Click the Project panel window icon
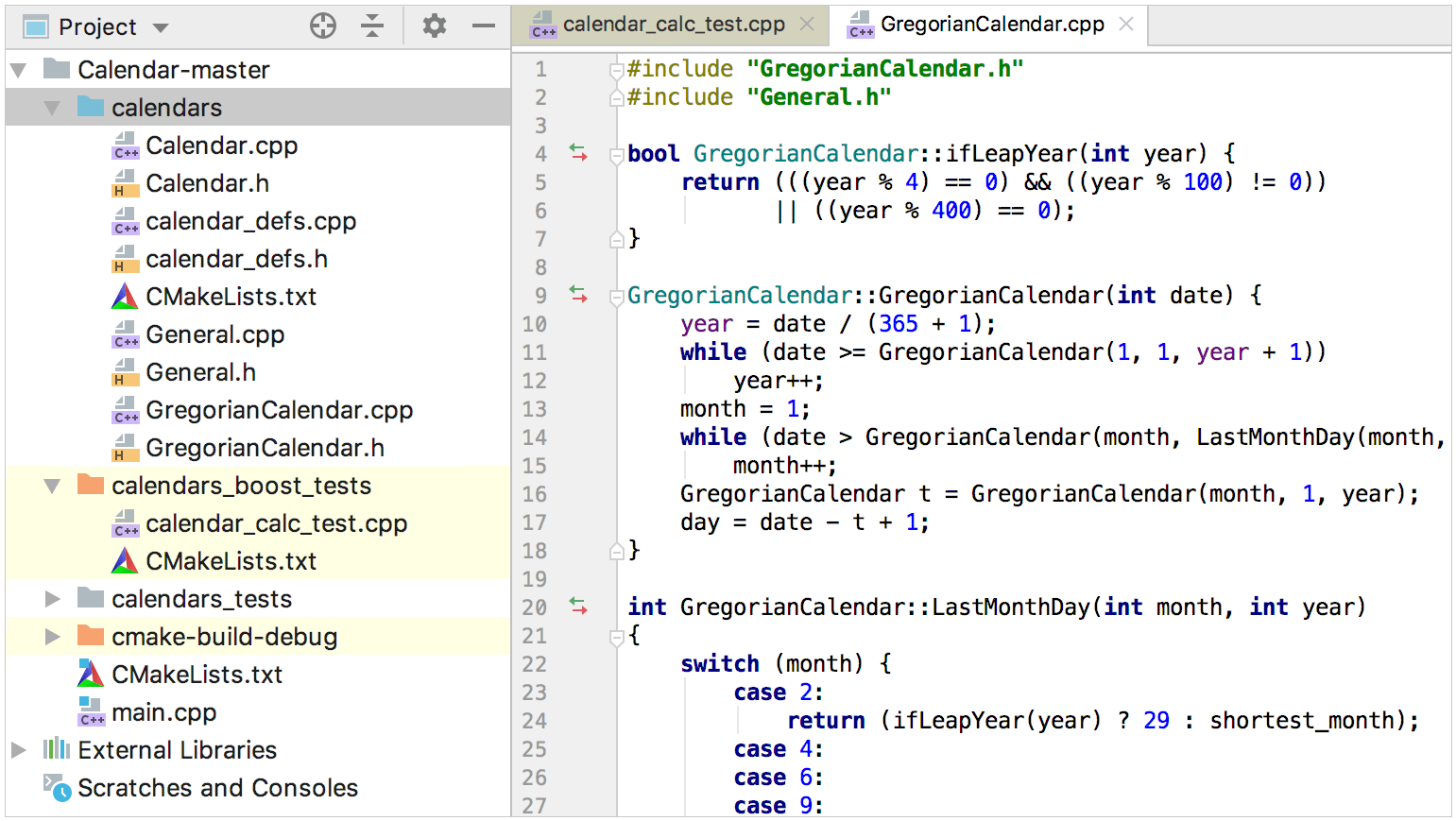 click(36, 27)
